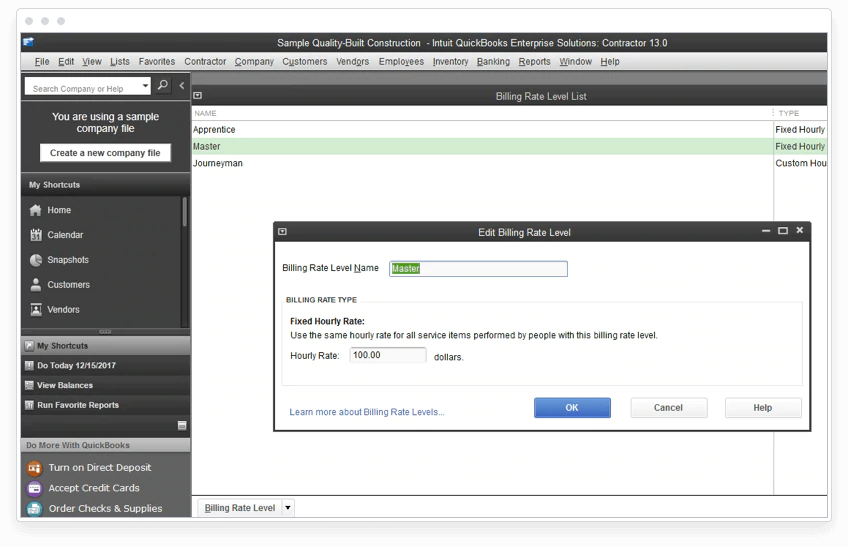Open the Billing Rate Level menu button
The height and width of the screenshot is (546, 848).
pos(240,508)
